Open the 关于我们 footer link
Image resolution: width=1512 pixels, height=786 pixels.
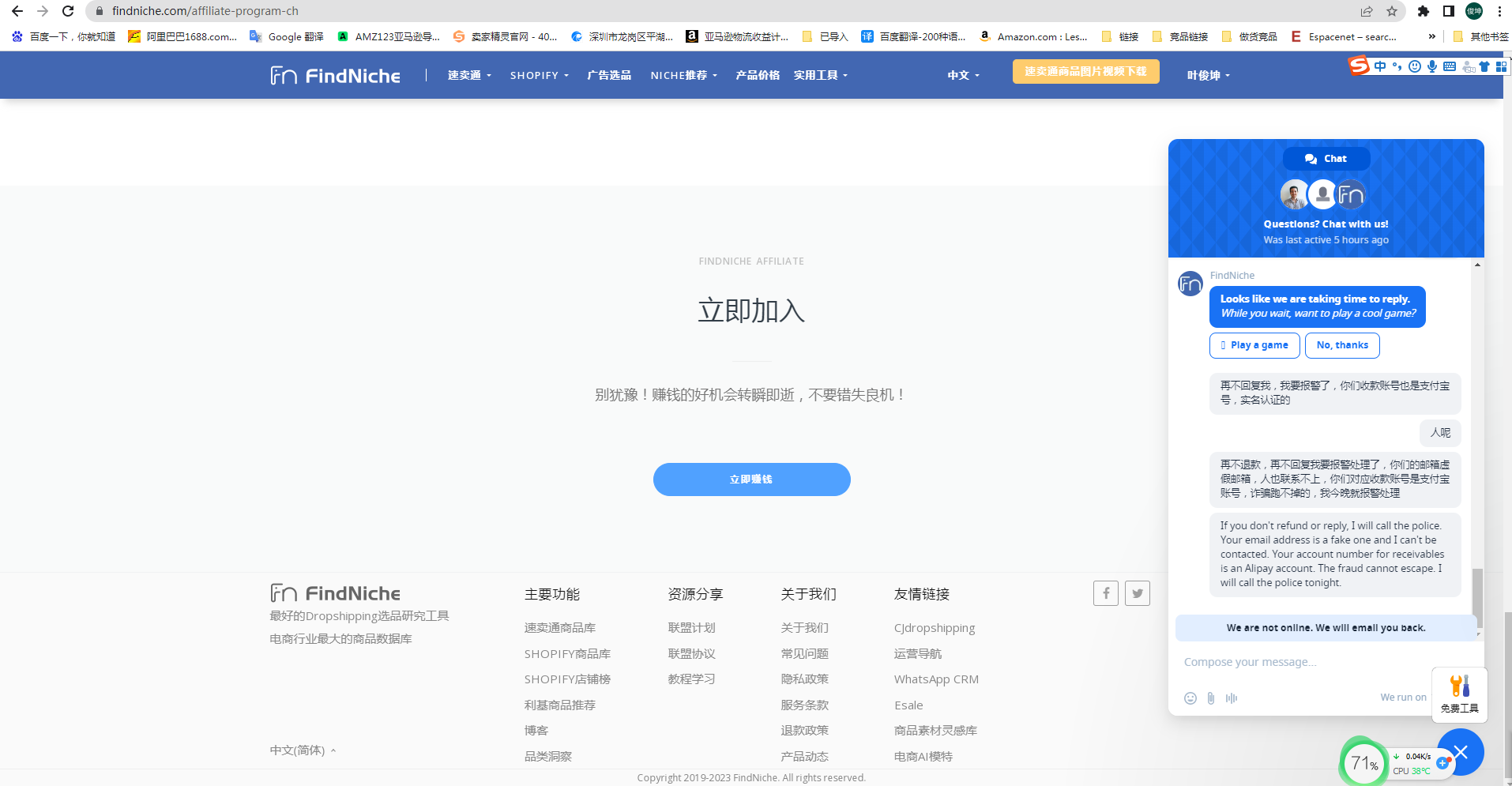[x=805, y=627]
